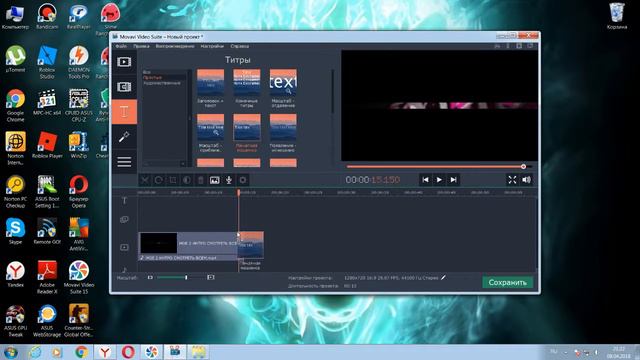Click the preview seek bar handle
This screenshot has height=360, width=640.
[523, 167]
